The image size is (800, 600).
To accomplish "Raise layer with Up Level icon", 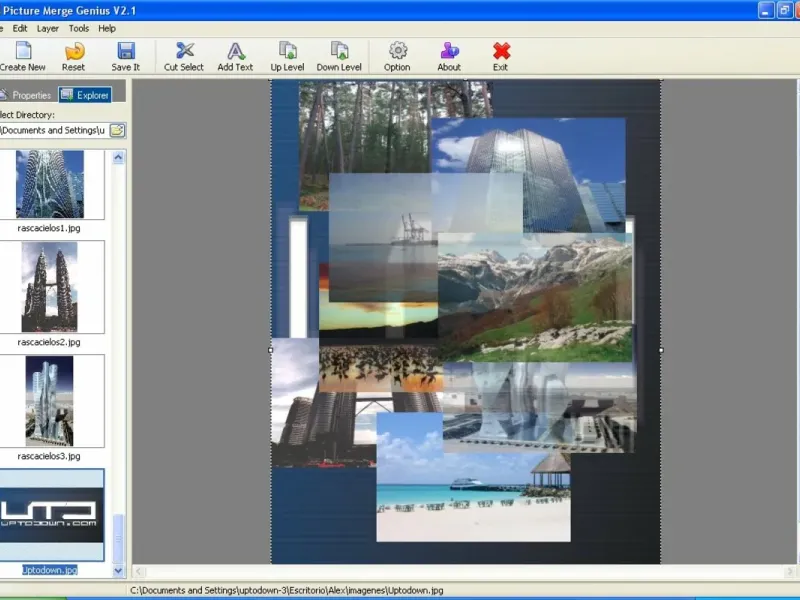I will [x=288, y=51].
